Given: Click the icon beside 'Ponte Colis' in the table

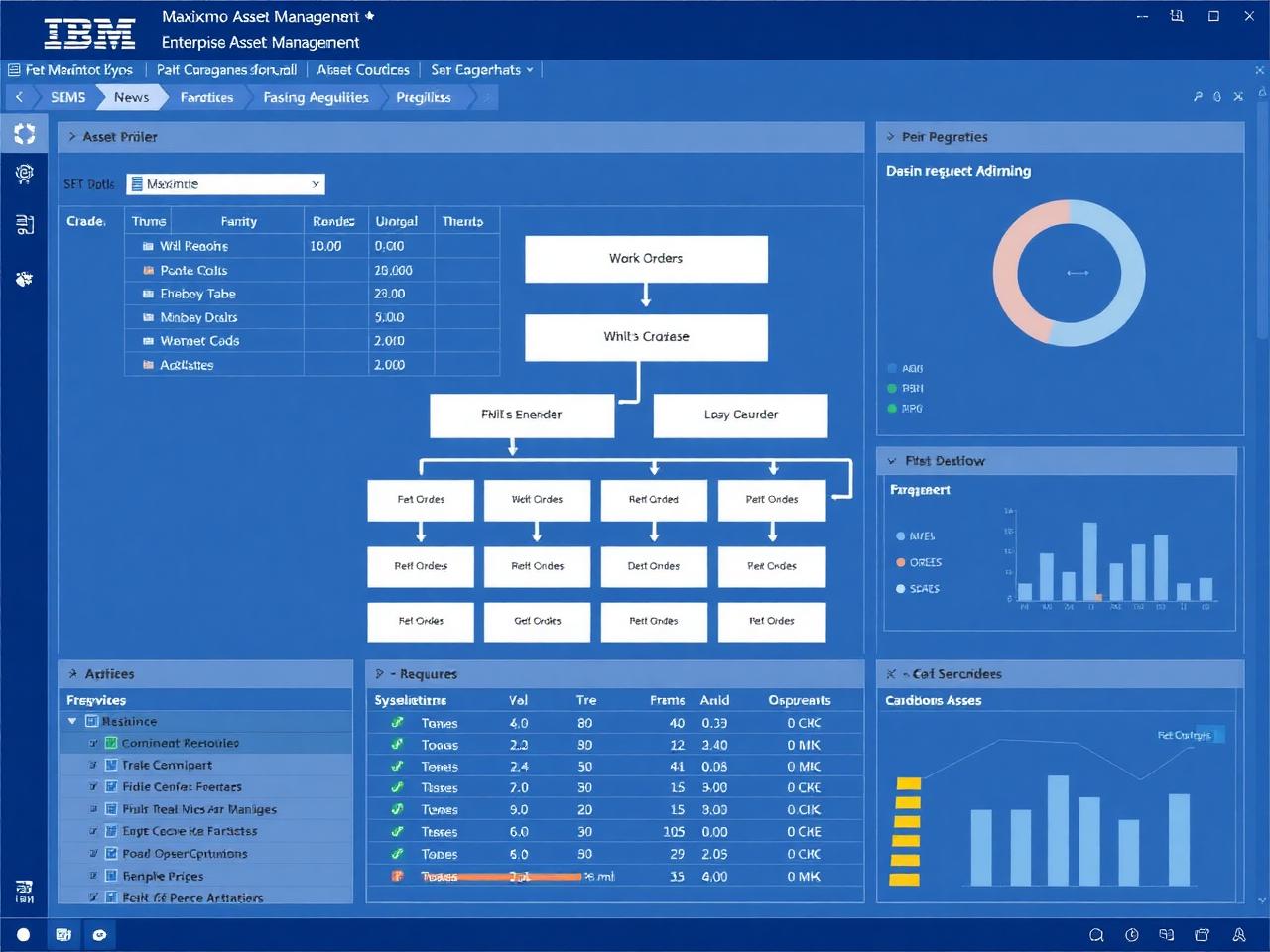Looking at the screenshot, I should [148, 270].
